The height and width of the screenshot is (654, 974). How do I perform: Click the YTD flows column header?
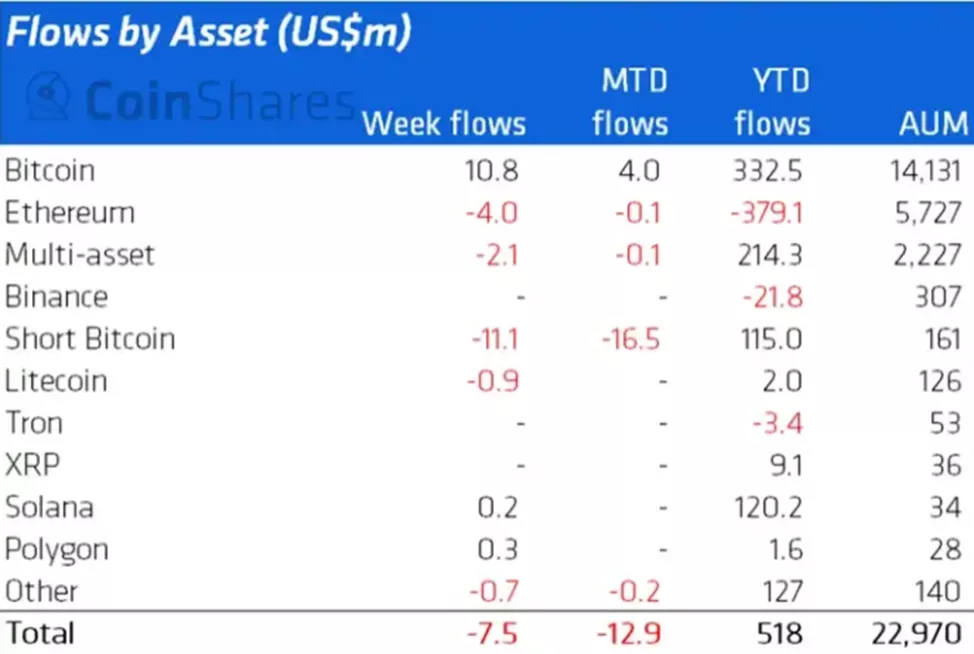(771, 102)
